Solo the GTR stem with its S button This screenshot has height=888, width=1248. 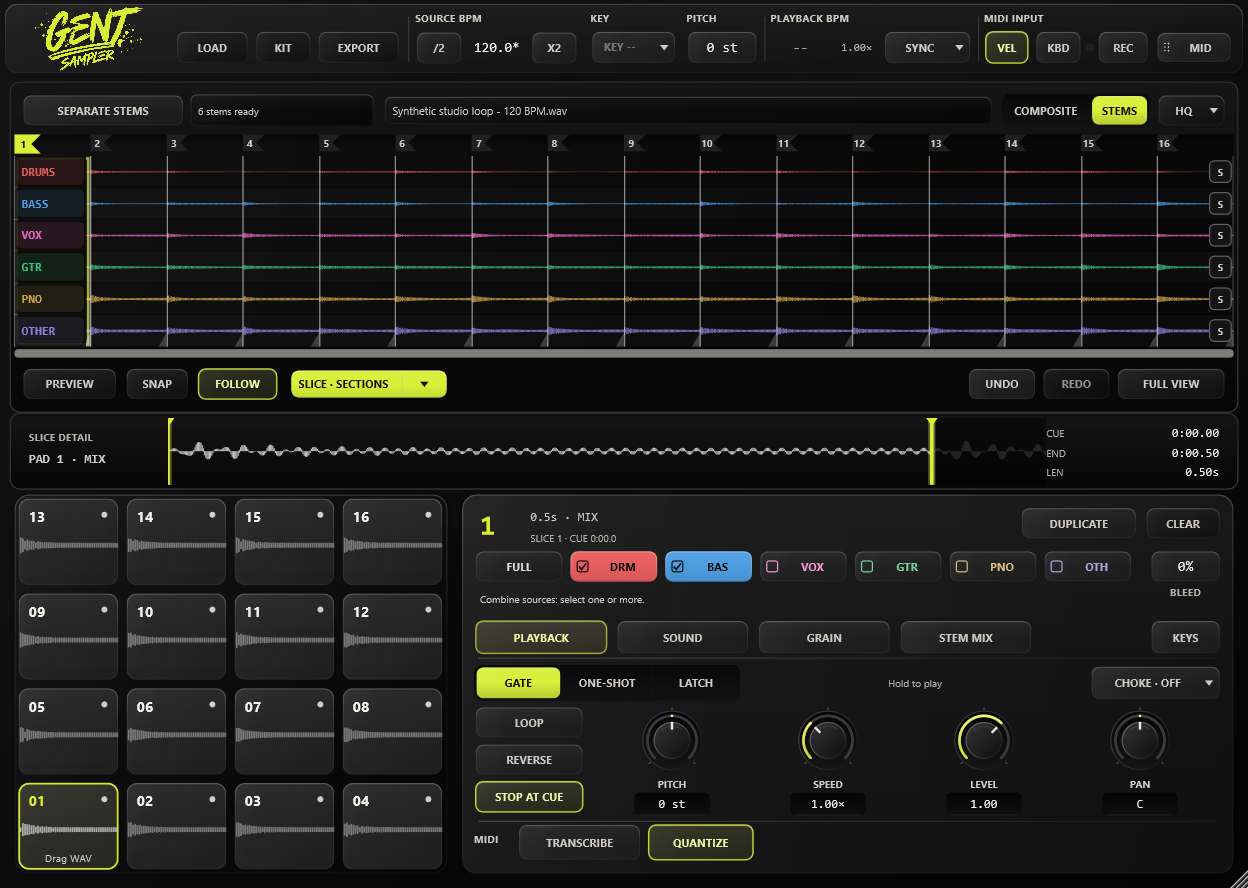pos(1219,267)
